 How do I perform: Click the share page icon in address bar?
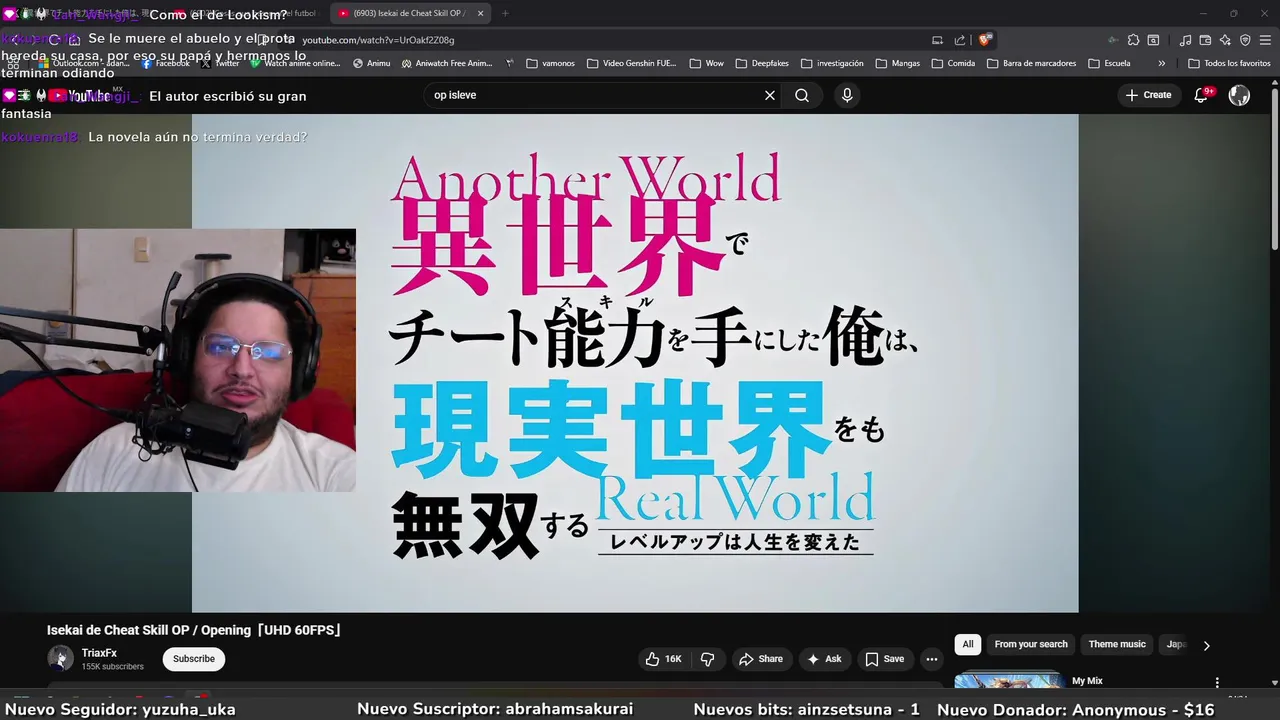960,40
